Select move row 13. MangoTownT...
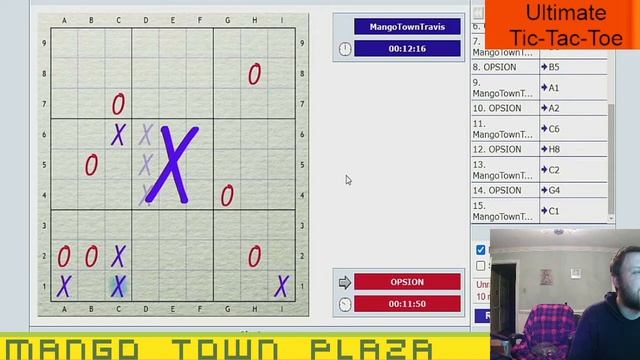This screenshot has height=360, width=640. click(539, 170)
